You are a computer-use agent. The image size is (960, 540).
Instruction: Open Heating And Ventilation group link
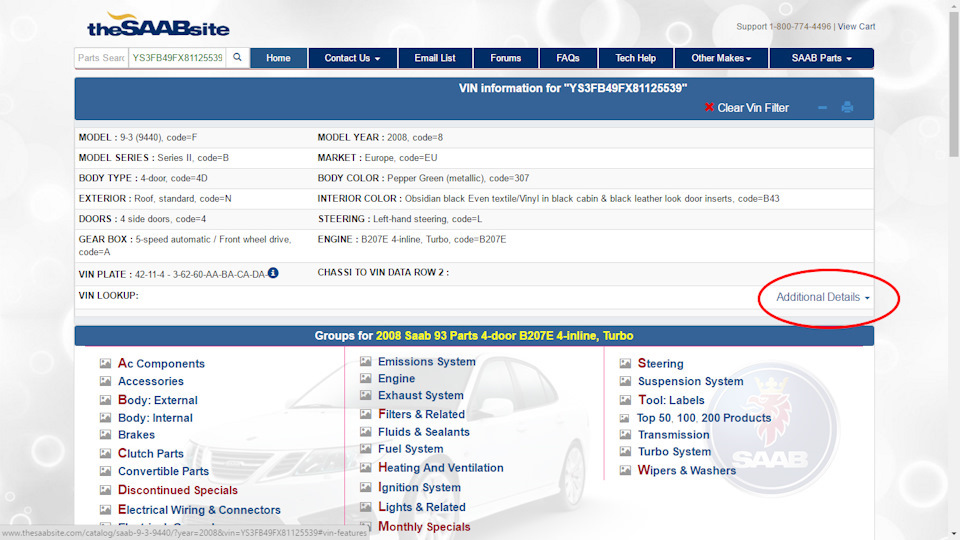(441, 467)
